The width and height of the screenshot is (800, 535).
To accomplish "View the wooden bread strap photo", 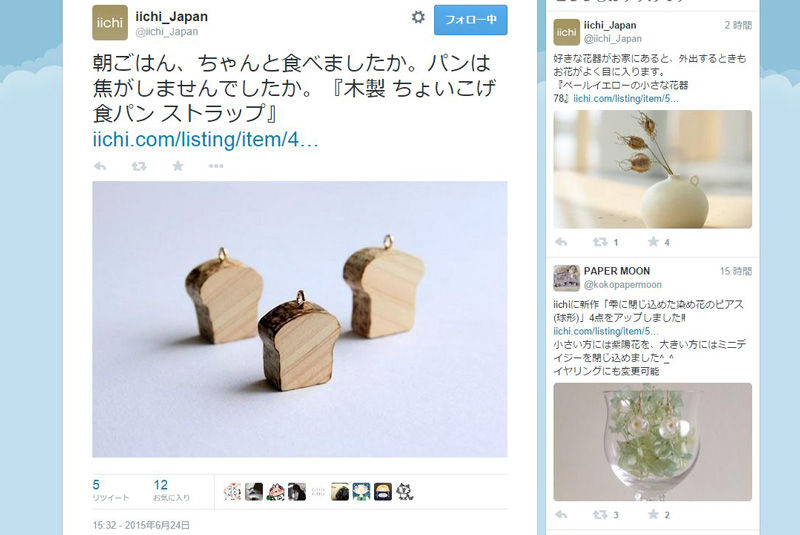I will tap(299, 319).
